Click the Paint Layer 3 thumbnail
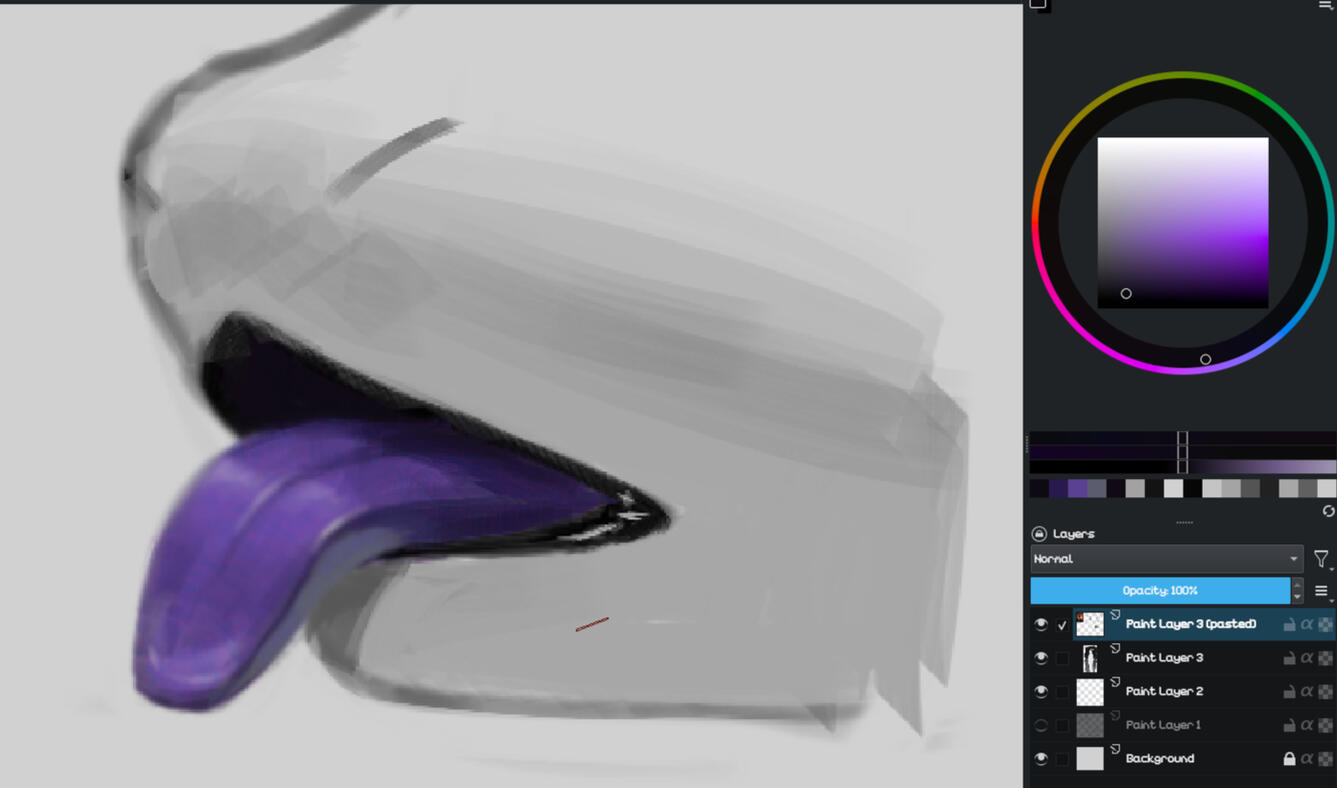1337x788 pixels. pyautogui.click(x=1090, y=658)
